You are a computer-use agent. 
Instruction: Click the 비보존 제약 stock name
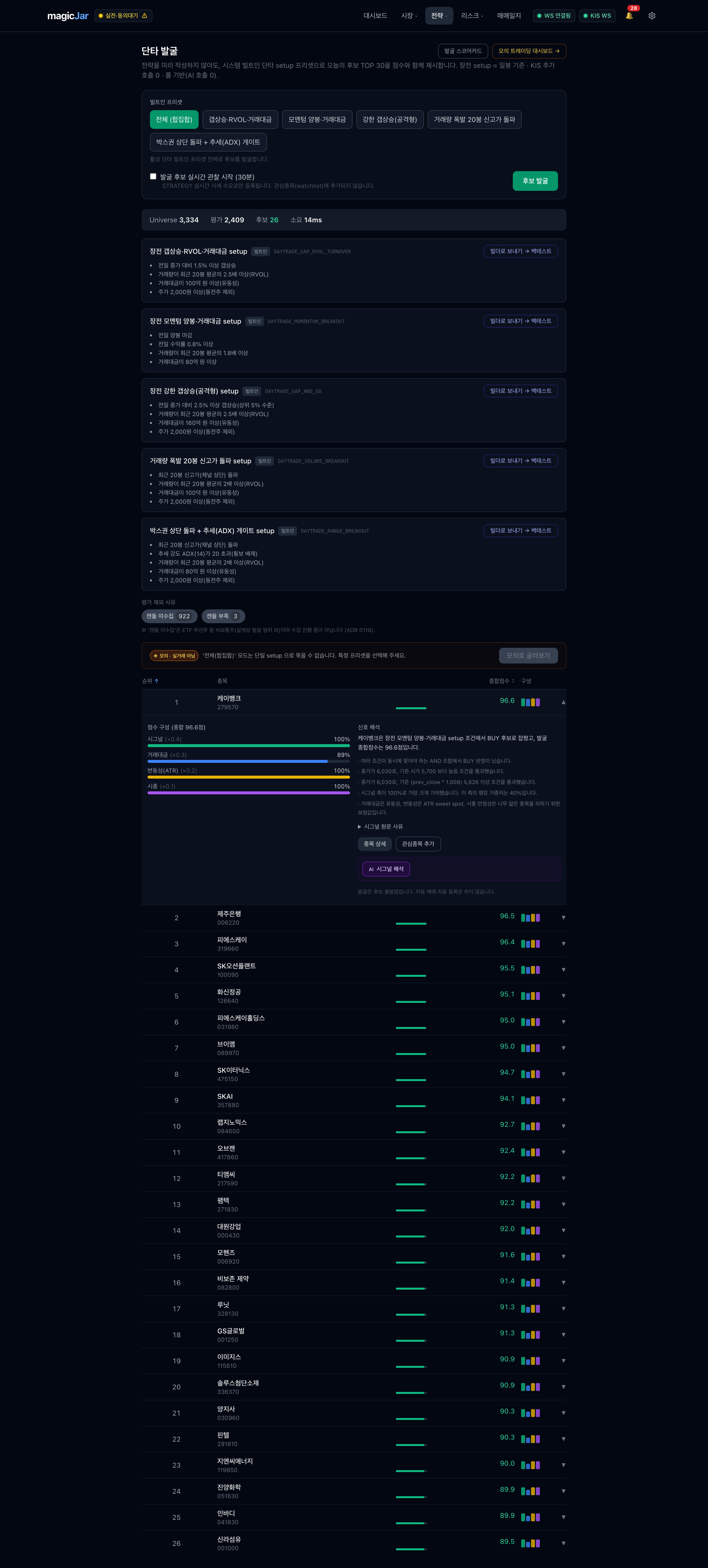point(233,1279)
